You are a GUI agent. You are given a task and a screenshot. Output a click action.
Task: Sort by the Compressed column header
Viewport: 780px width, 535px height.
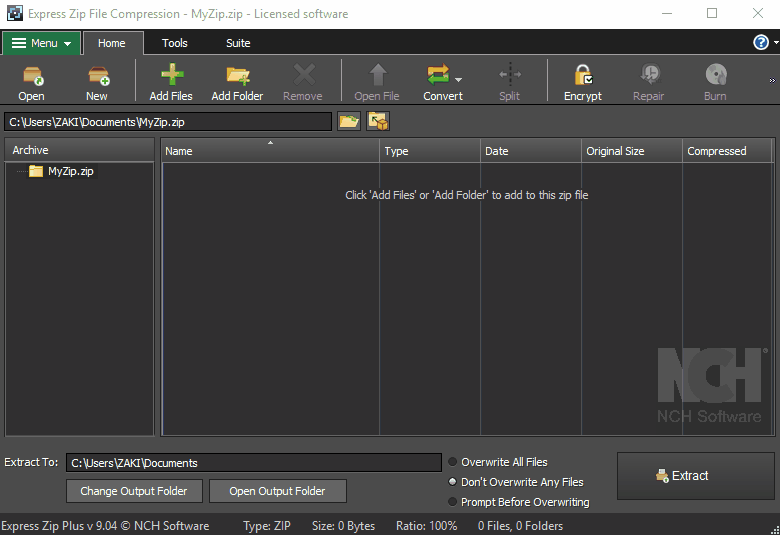727,151
